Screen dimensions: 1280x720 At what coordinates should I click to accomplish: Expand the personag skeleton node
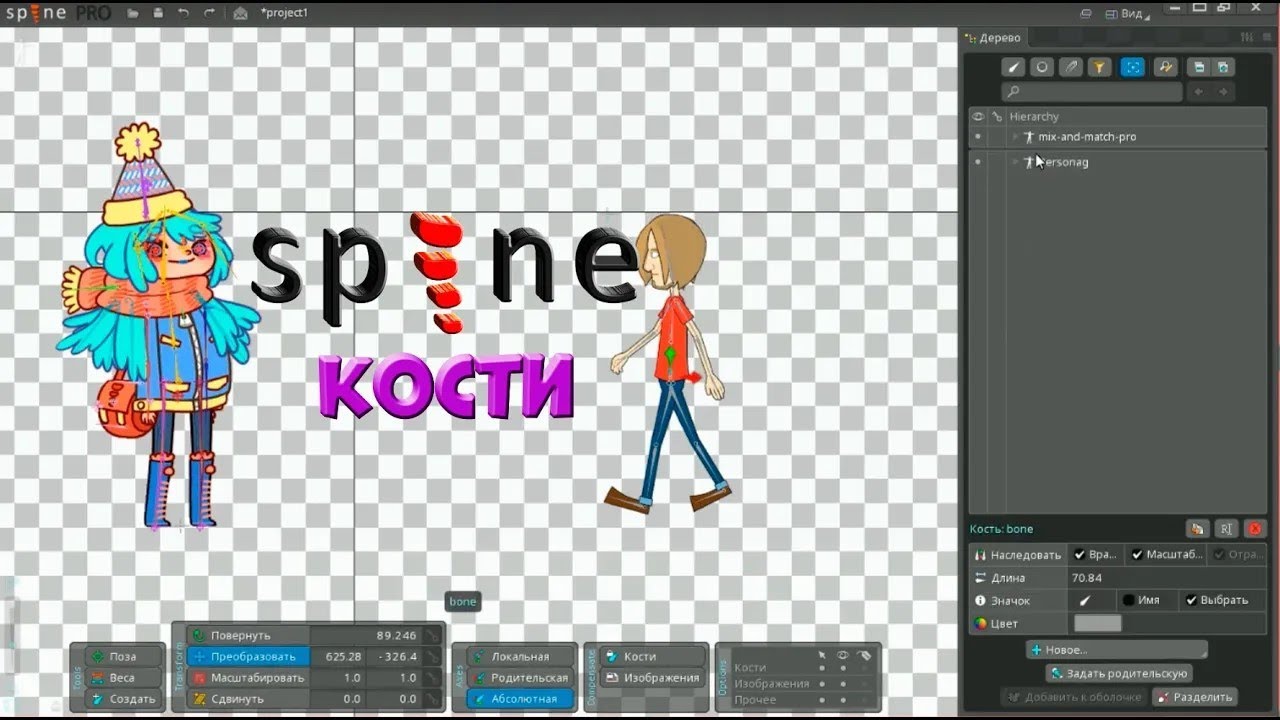coord(1014,162)
